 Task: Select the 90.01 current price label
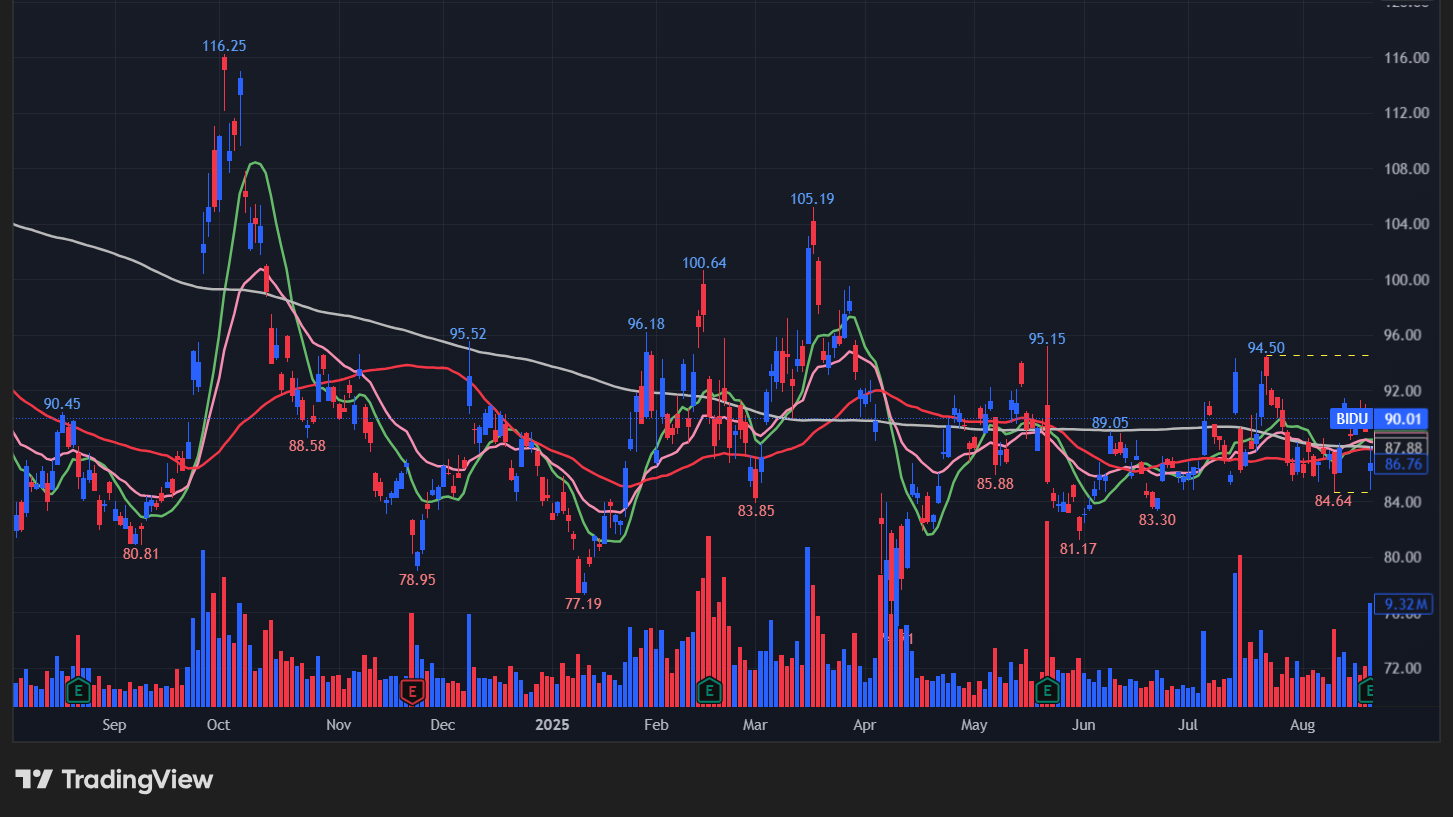[x=1402, y=419]
